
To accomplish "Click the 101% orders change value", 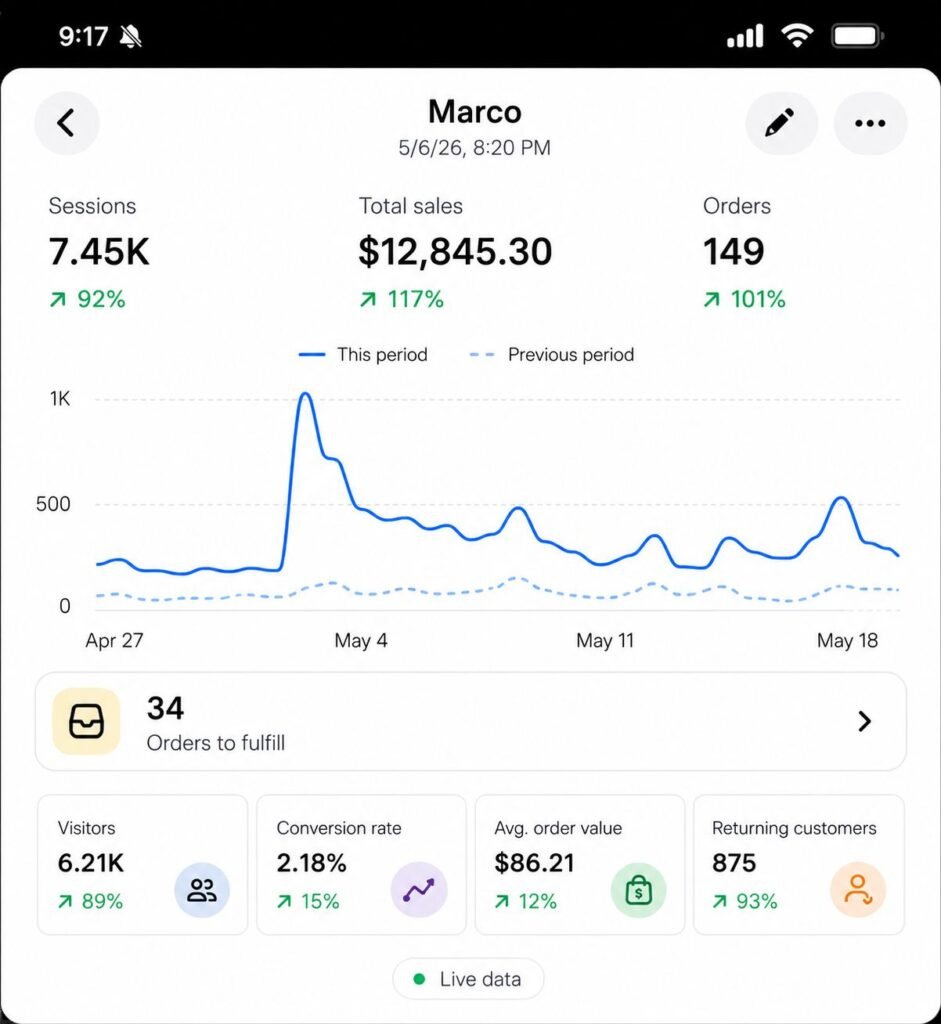I will coord(758,299).
